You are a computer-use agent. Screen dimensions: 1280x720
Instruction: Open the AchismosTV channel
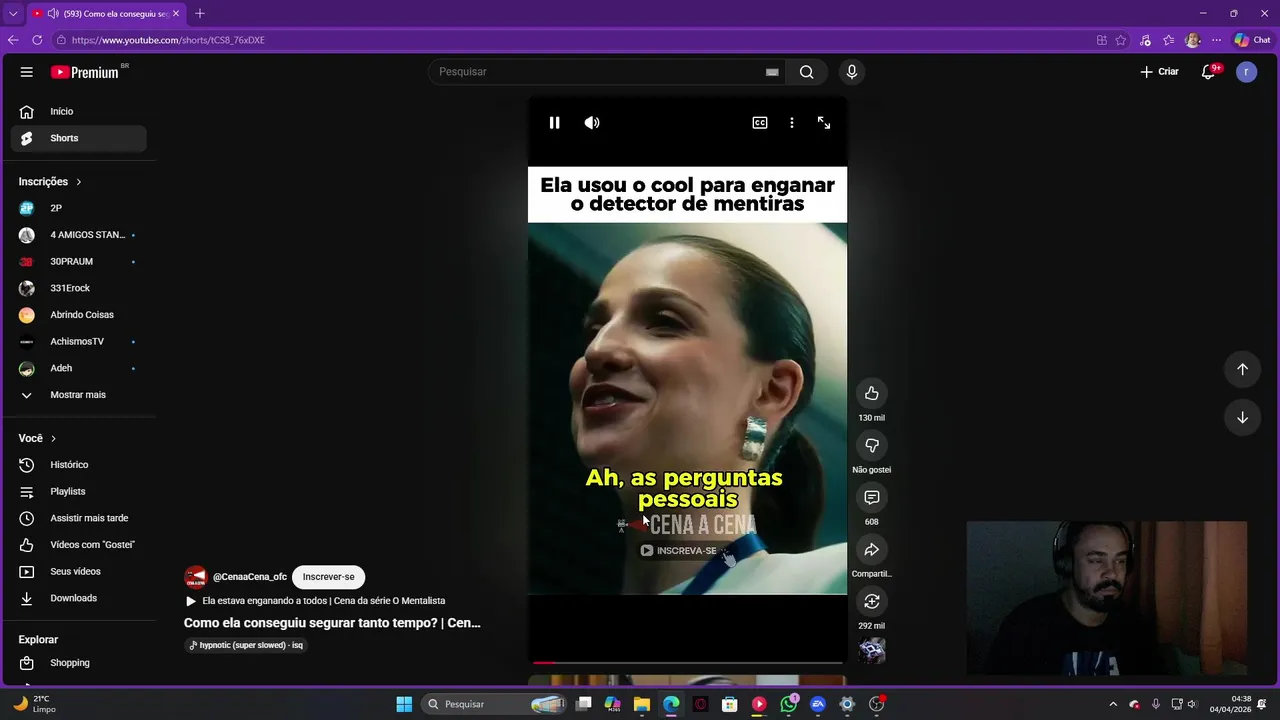click(79, 341)
